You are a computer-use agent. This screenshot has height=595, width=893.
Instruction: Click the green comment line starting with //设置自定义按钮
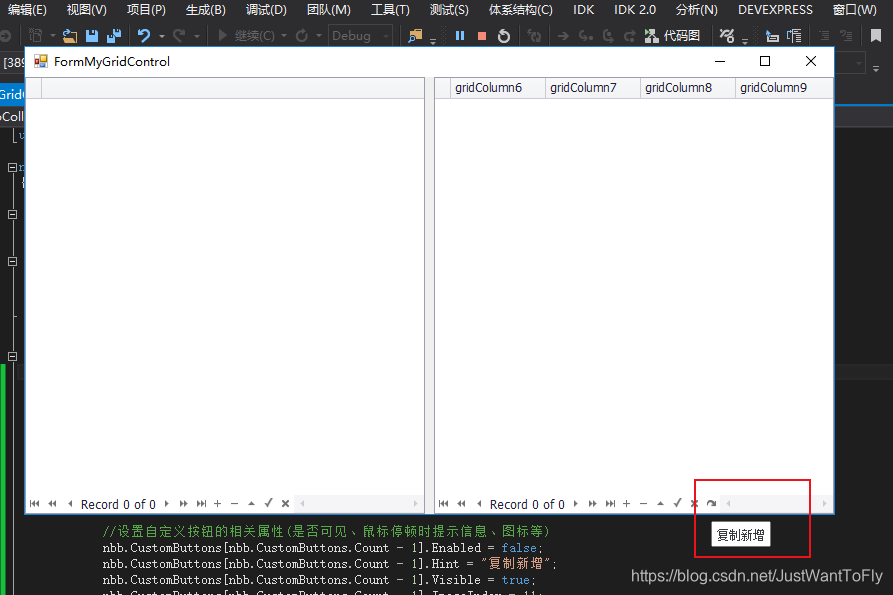tap(326, 531)
